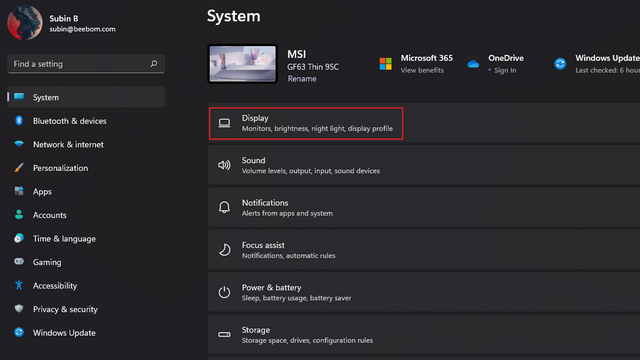640x360 pixels.
Task: Click the Find a setting search box
Action: (x=86, y=64)
